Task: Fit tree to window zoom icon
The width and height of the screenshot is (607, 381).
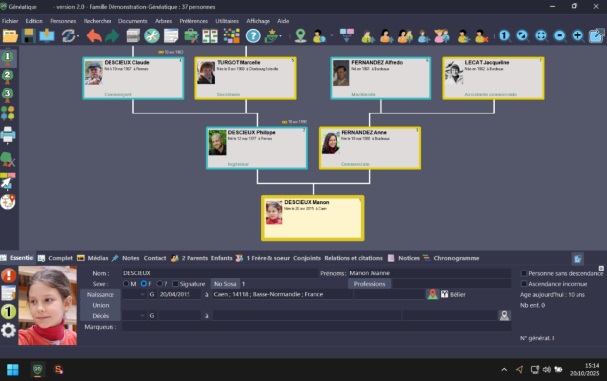Action: pyautogui.click(x=541, y=36)
